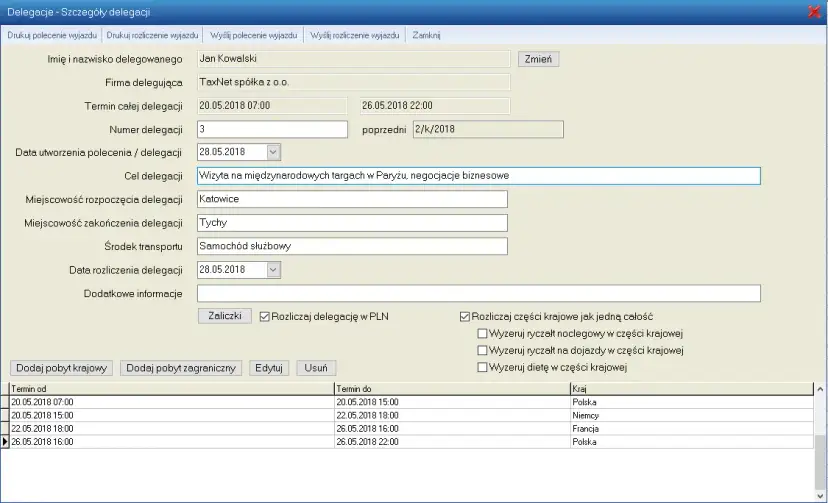Enable Wyzeruj ryczałt noclegowy w części krajowej
Viewport: 828px width, 503px height.
(484, 334)
